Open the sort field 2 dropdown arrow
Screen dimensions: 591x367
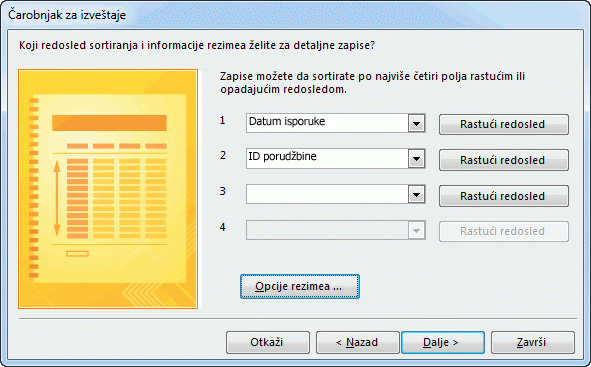(416, 159)
